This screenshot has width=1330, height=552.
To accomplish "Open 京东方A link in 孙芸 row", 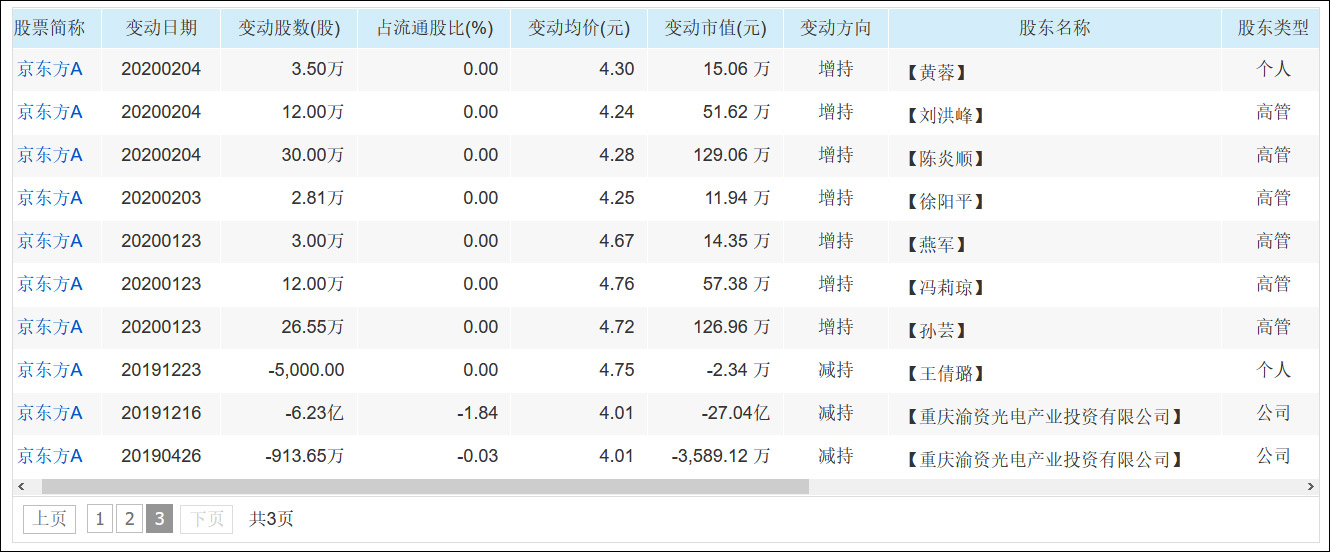I will [x=50, y=327].
